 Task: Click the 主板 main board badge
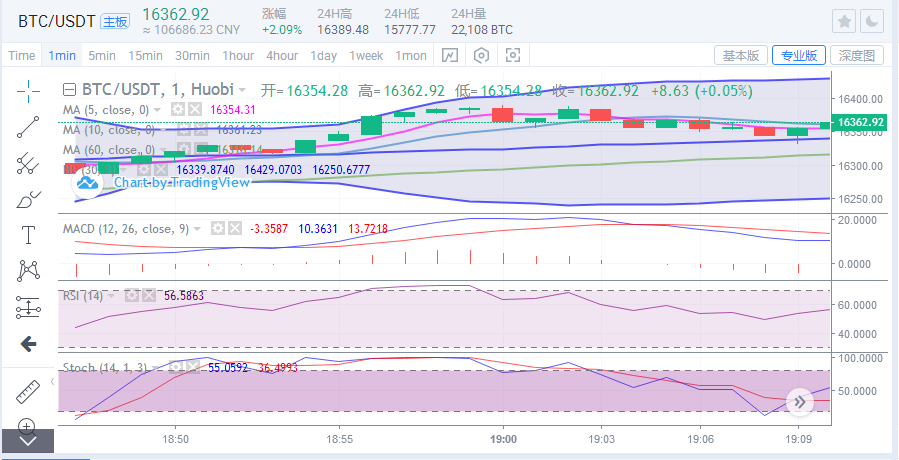point(115,22)
